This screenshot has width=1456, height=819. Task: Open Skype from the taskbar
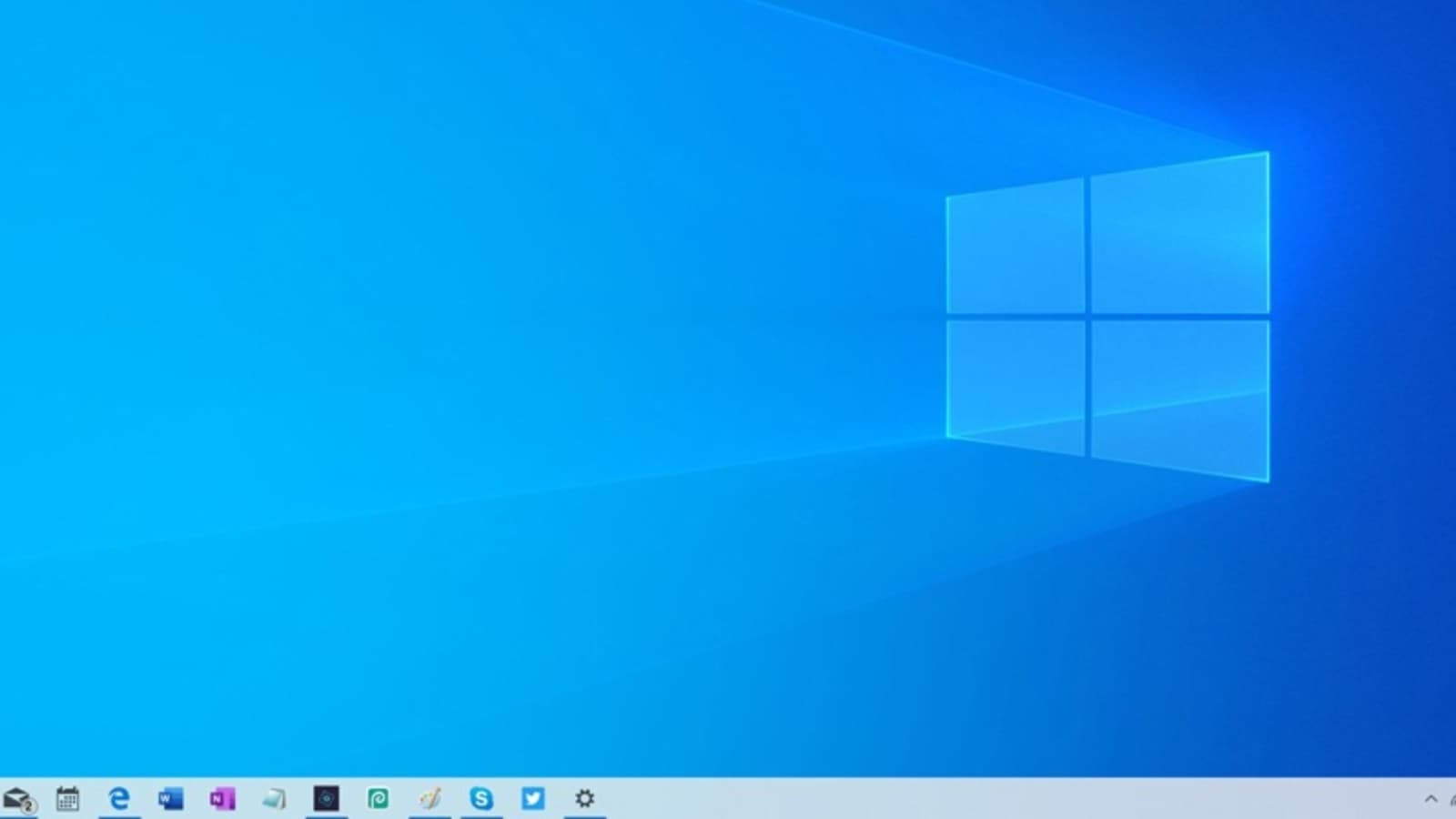click(481, 799)
